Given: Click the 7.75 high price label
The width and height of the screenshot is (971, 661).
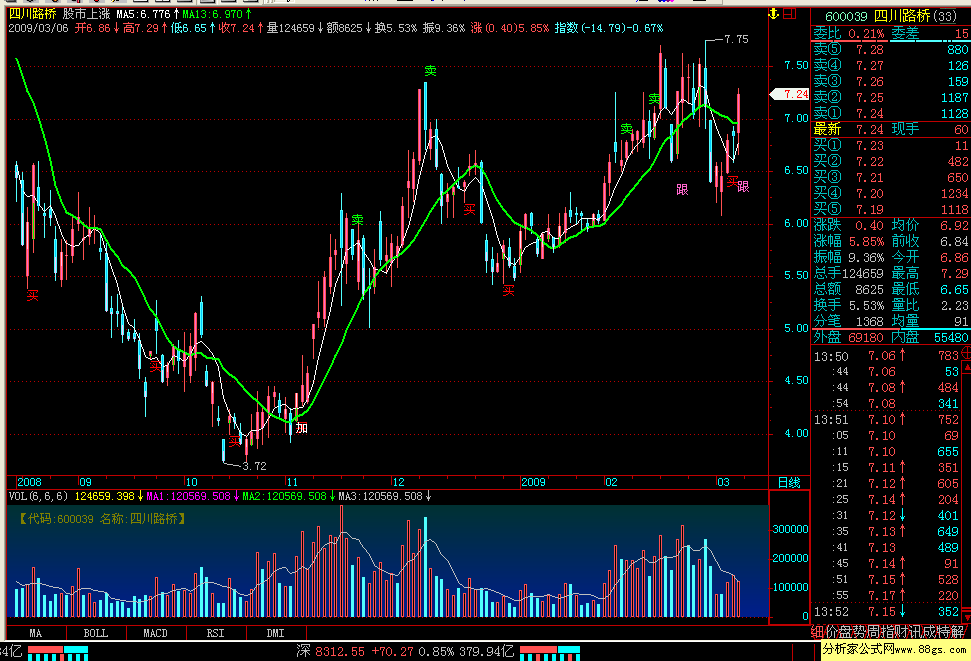Looking at the screenshot, I should pyautogui.click(x=736, y=39).
